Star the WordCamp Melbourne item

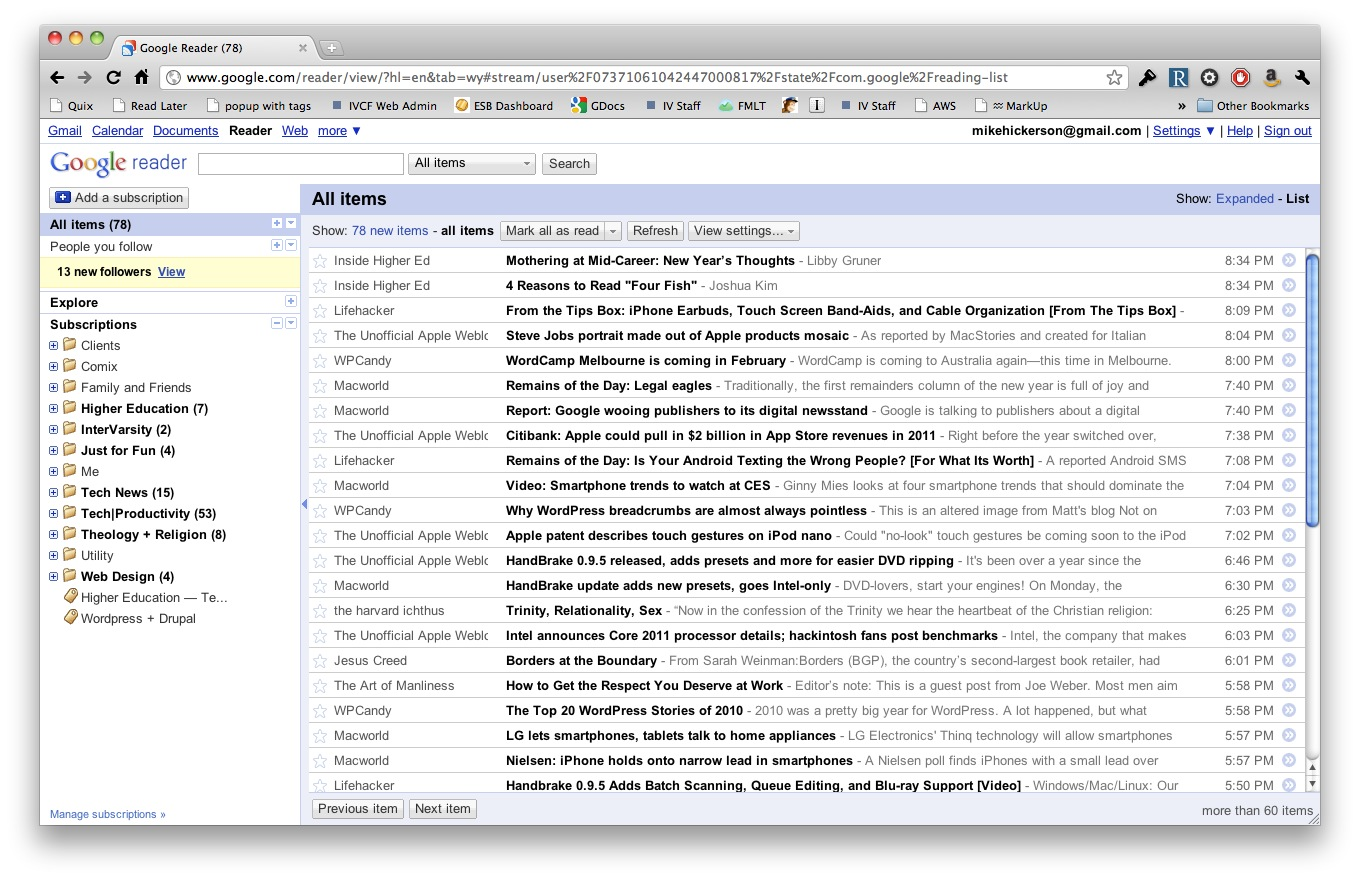[x=320, y=361]
